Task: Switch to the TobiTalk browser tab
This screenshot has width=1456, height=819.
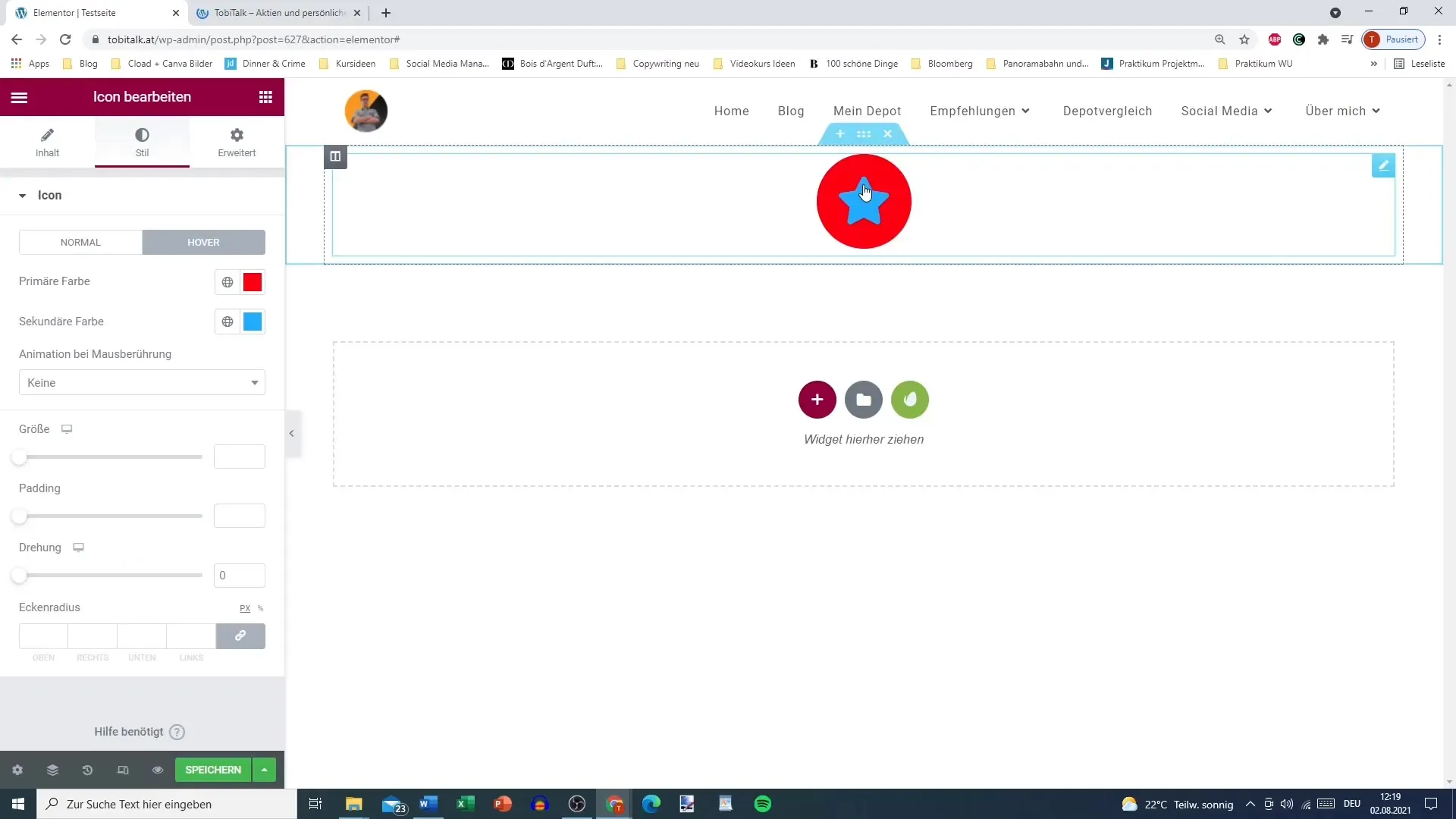Action: click(x=279, y=13)
